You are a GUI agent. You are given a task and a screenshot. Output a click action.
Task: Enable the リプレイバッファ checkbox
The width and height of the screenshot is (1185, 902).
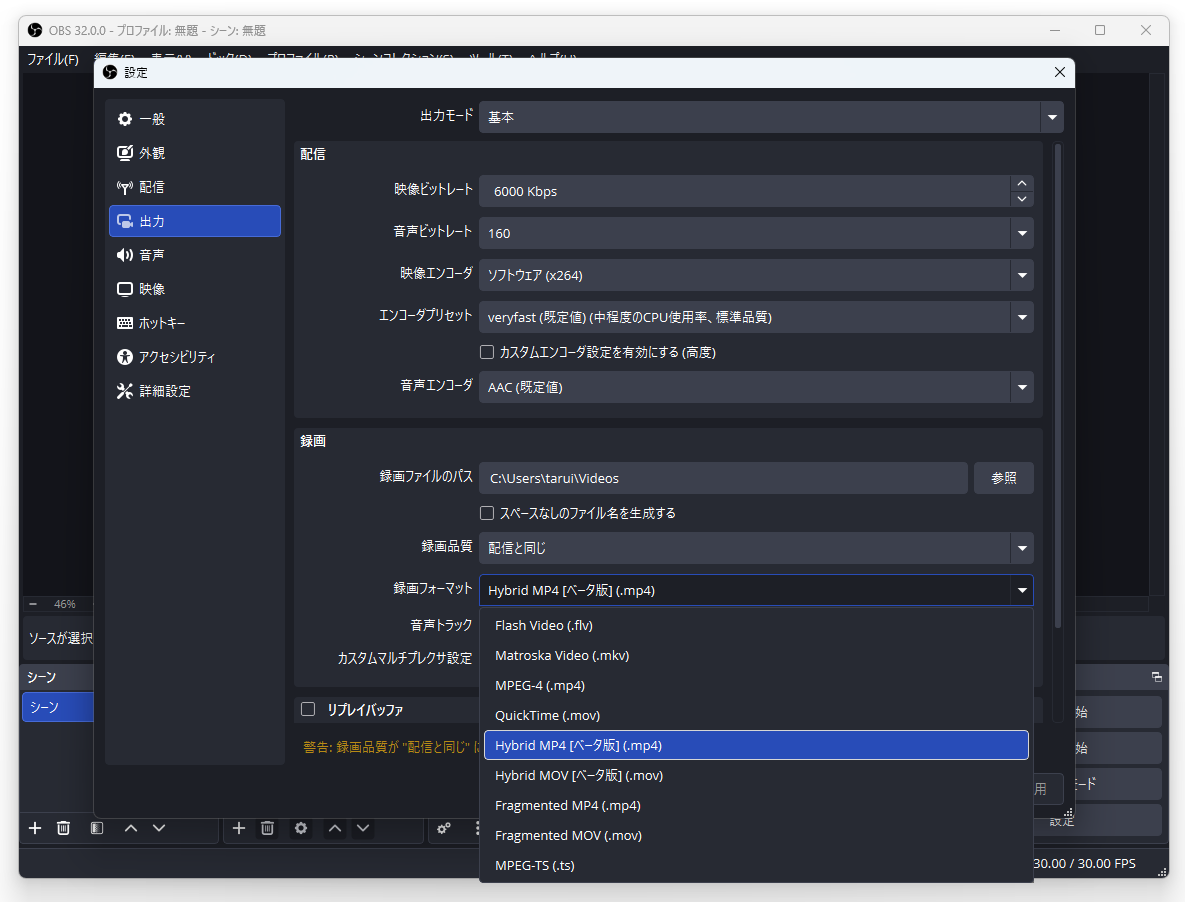[308, 710]
